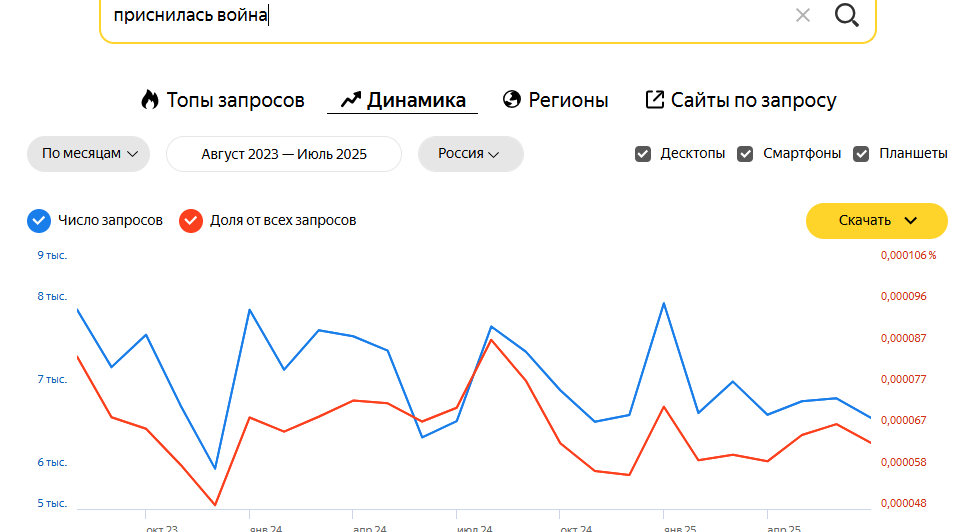Open the Скачать download dropdown
The width and height of the screenshot is (966, 532).
[x=876, y=221]
